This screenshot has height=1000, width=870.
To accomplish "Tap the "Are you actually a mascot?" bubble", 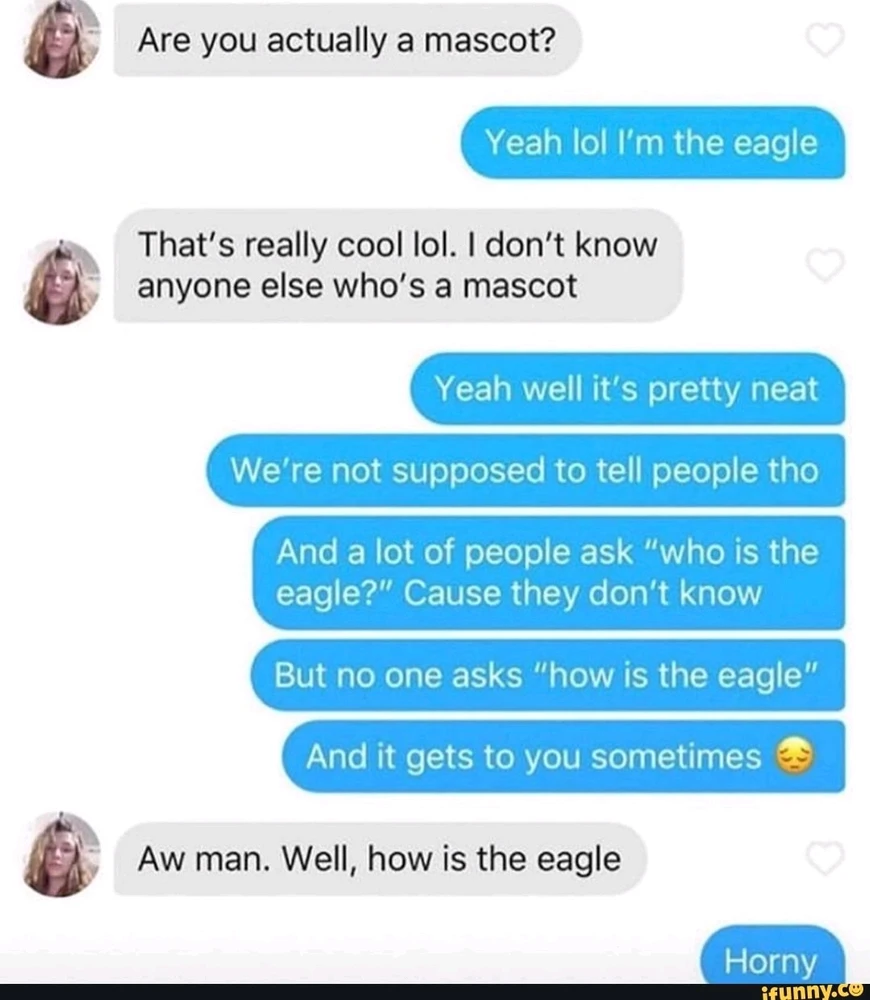I will 348,40.
